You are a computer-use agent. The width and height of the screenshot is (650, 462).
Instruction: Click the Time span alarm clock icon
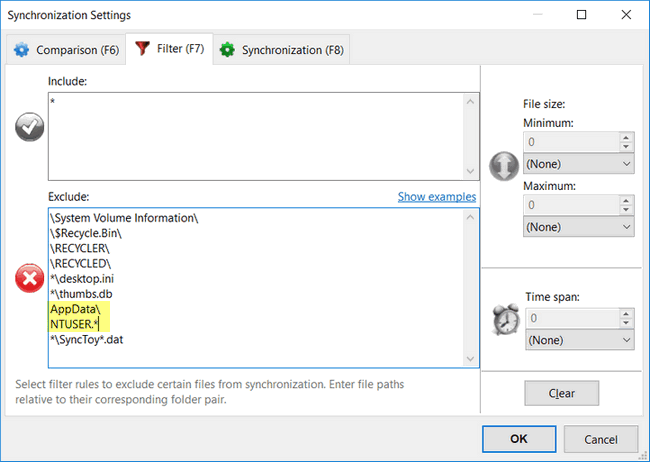coord(503,318)
